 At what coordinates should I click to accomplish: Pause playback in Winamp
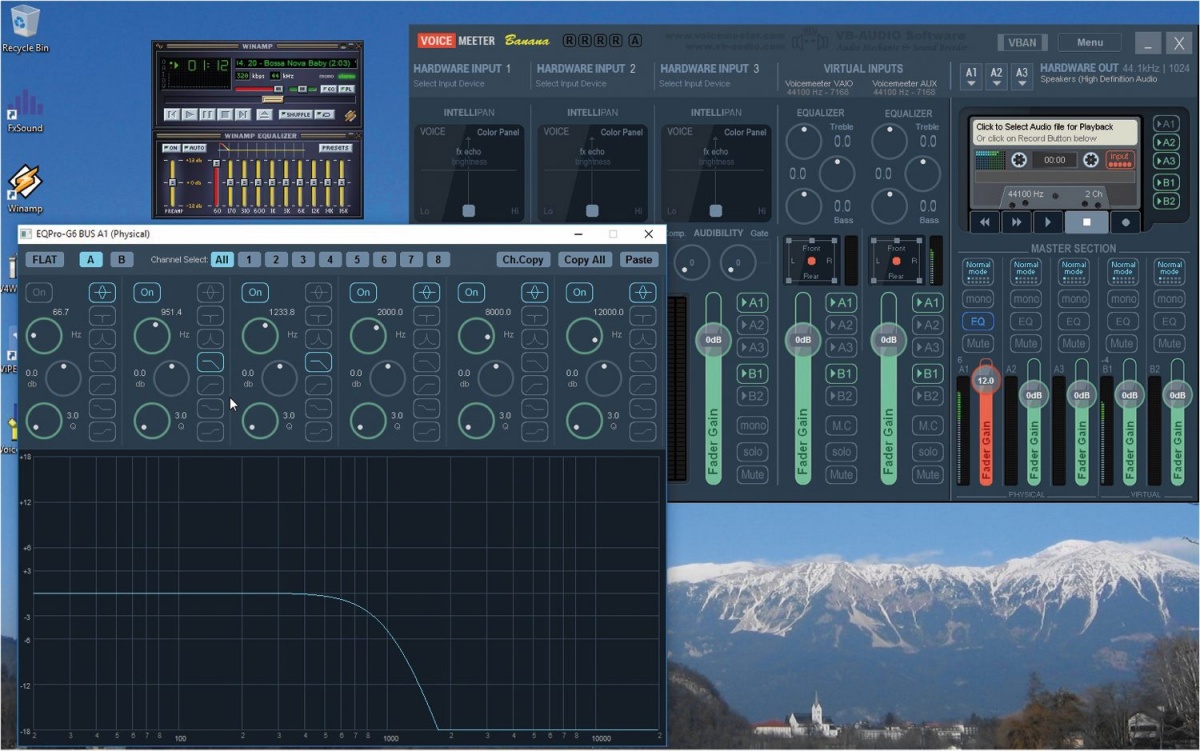tap(207, 115)
